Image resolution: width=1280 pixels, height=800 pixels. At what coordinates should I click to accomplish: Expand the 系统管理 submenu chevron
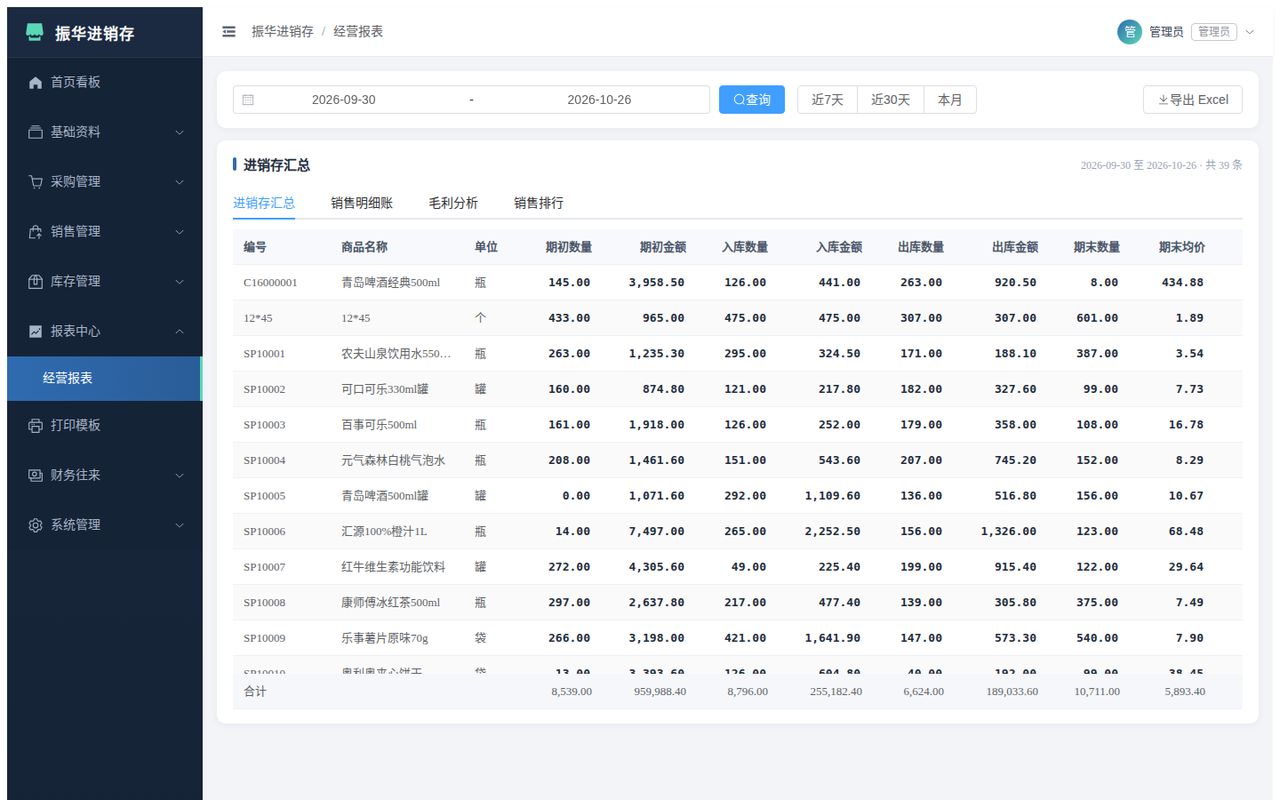tap(180, 525)
